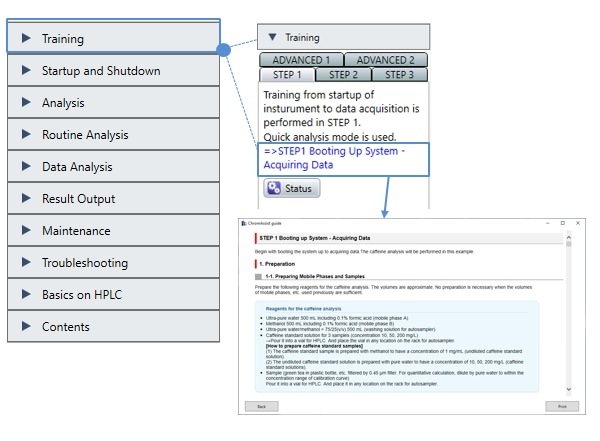
Task: Select the STEP 2 tab
Action: click(343, 75)
